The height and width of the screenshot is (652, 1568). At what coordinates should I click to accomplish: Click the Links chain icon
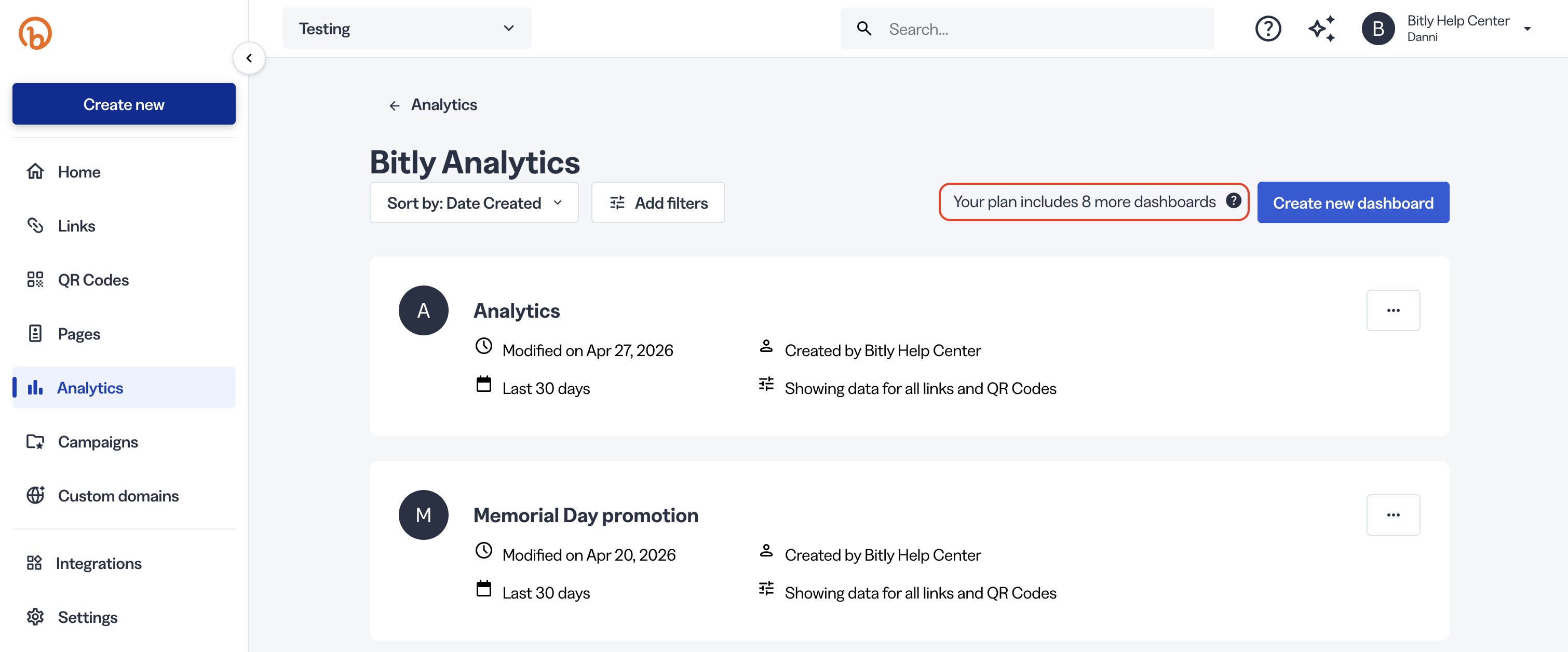point(35,226)
